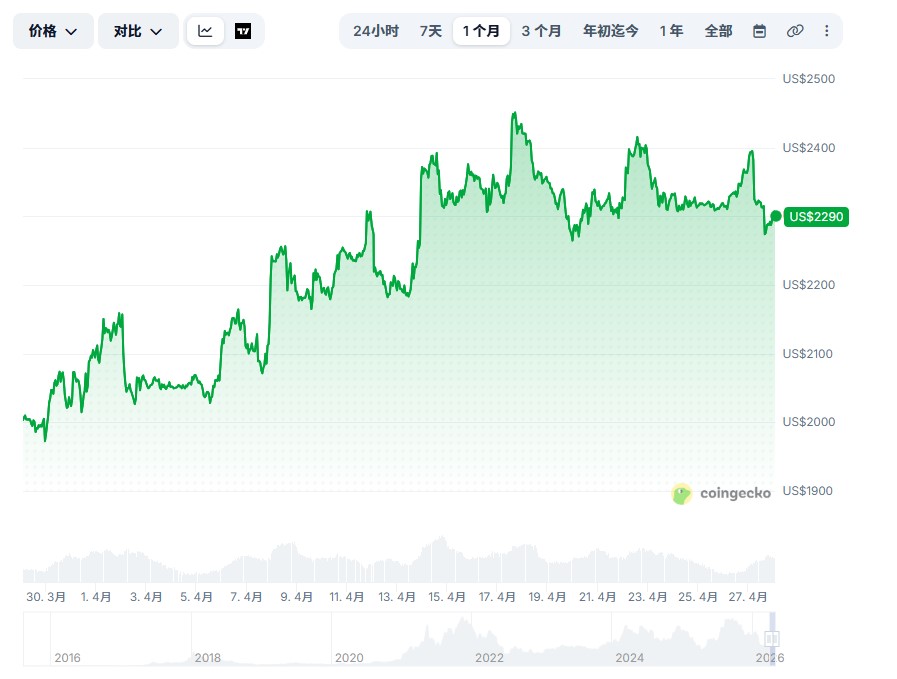897x679 pixels.
Task: Open the three-dot more options menu
Action: click(826, 31)
